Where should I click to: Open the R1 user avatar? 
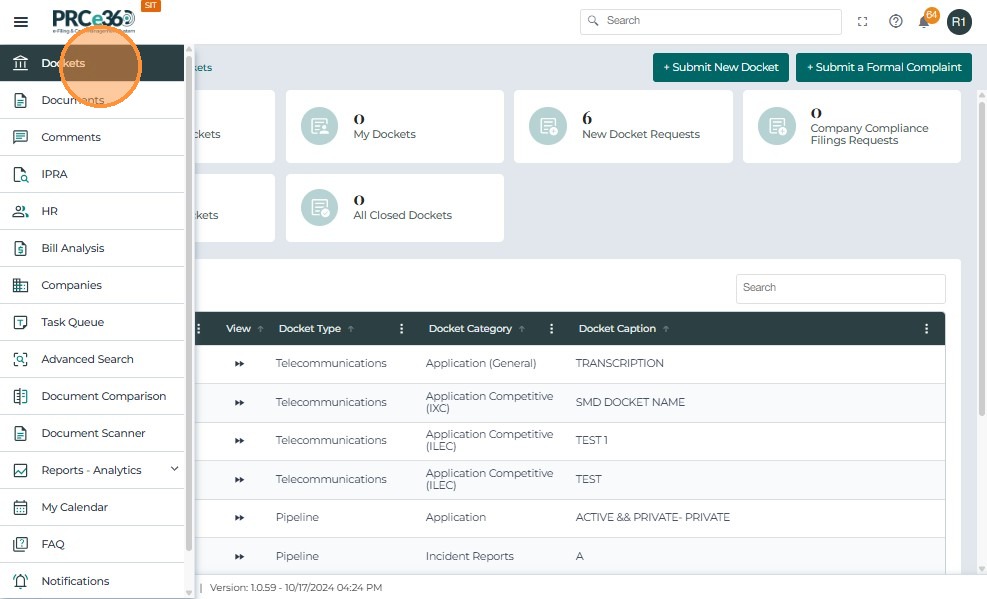coord(959,21)
